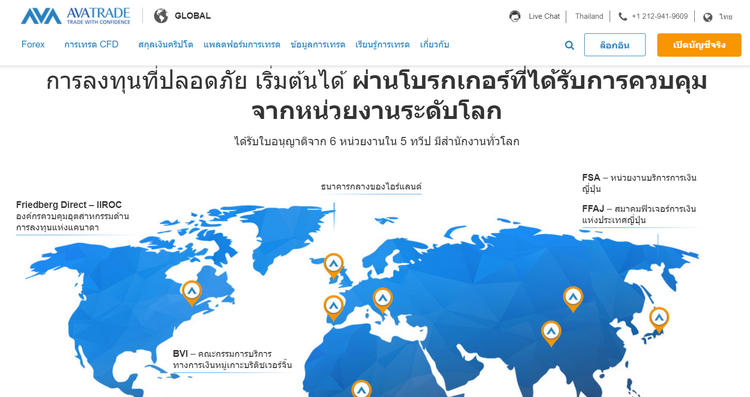
Task: Open the แพลตฟอร์มการเทรด menu
Action: coord(242,44)
